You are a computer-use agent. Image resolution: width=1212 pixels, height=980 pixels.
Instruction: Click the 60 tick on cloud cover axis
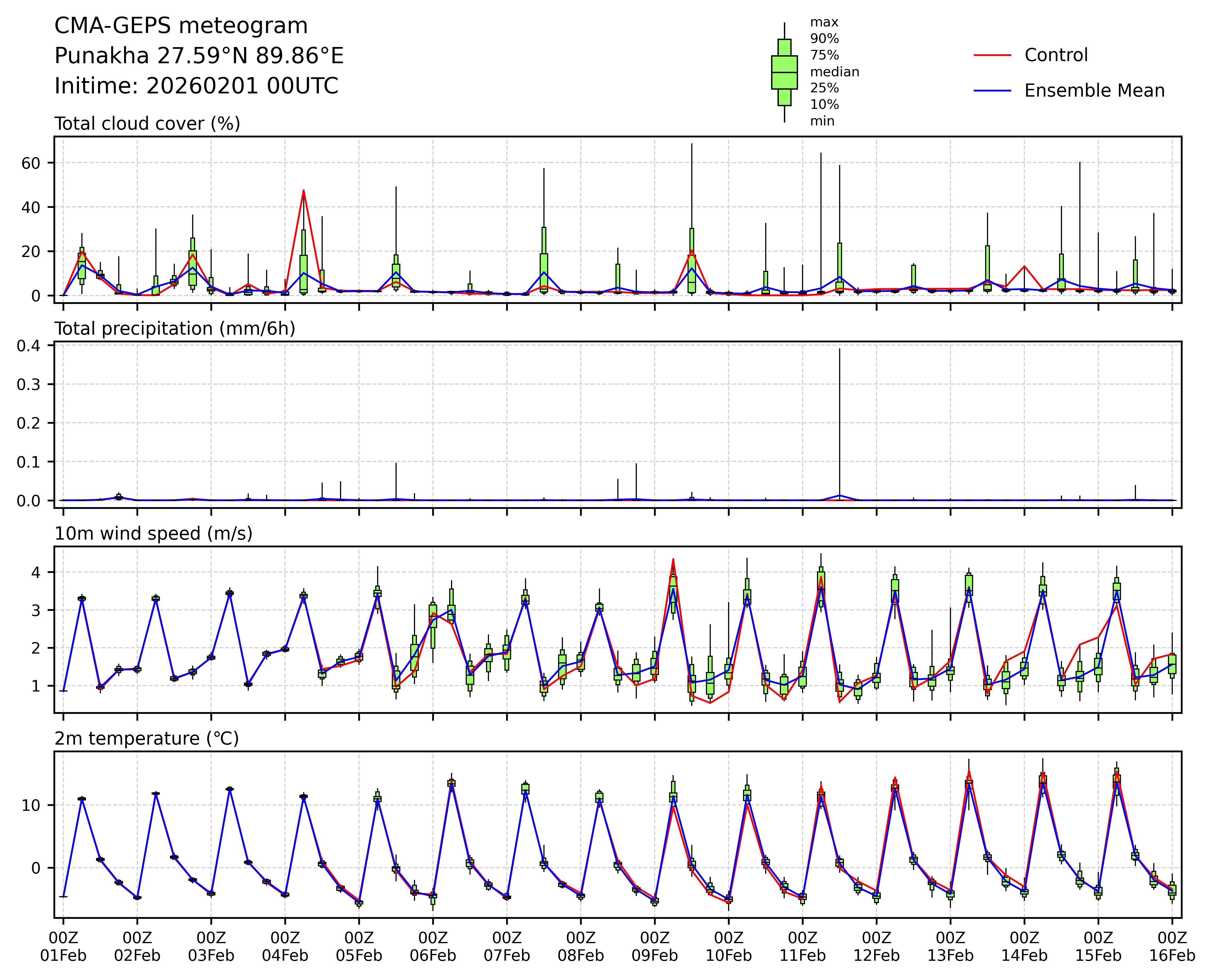[31, 163]
